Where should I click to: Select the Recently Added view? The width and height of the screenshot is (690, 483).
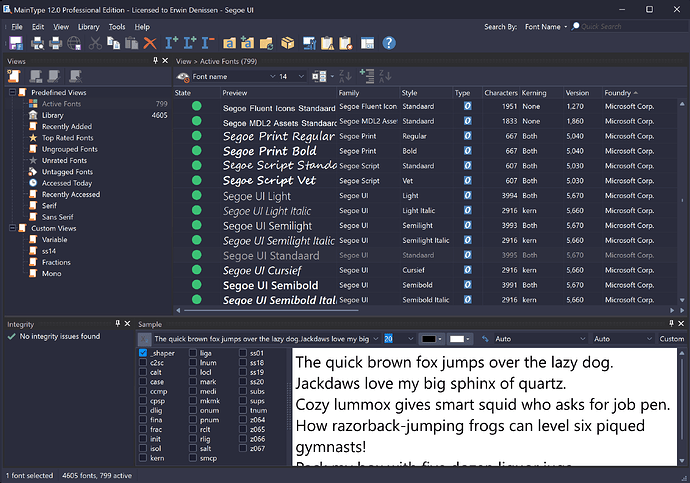66,127
